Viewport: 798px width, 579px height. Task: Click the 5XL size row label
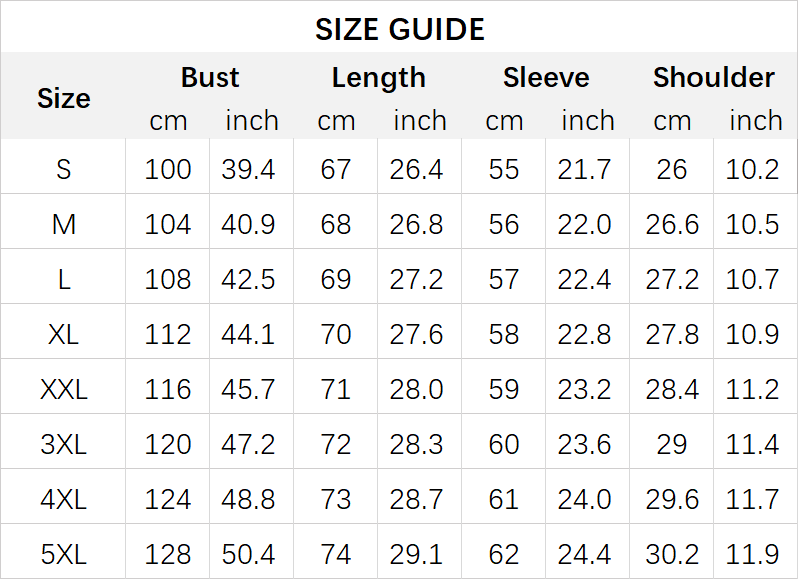[x=63, y=553]
